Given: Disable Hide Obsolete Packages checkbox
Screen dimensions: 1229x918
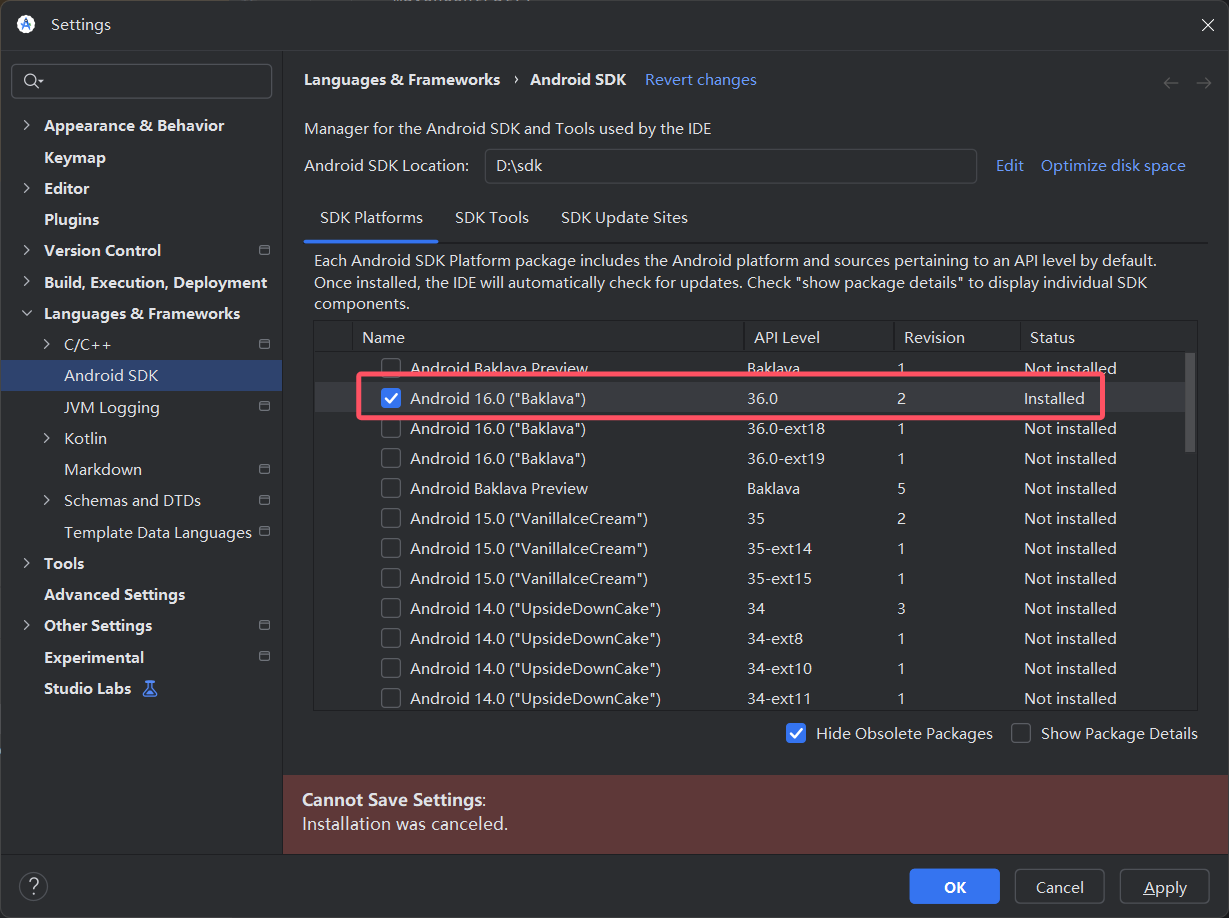Looking at the screenshot, I should click(x=796, y=733).
